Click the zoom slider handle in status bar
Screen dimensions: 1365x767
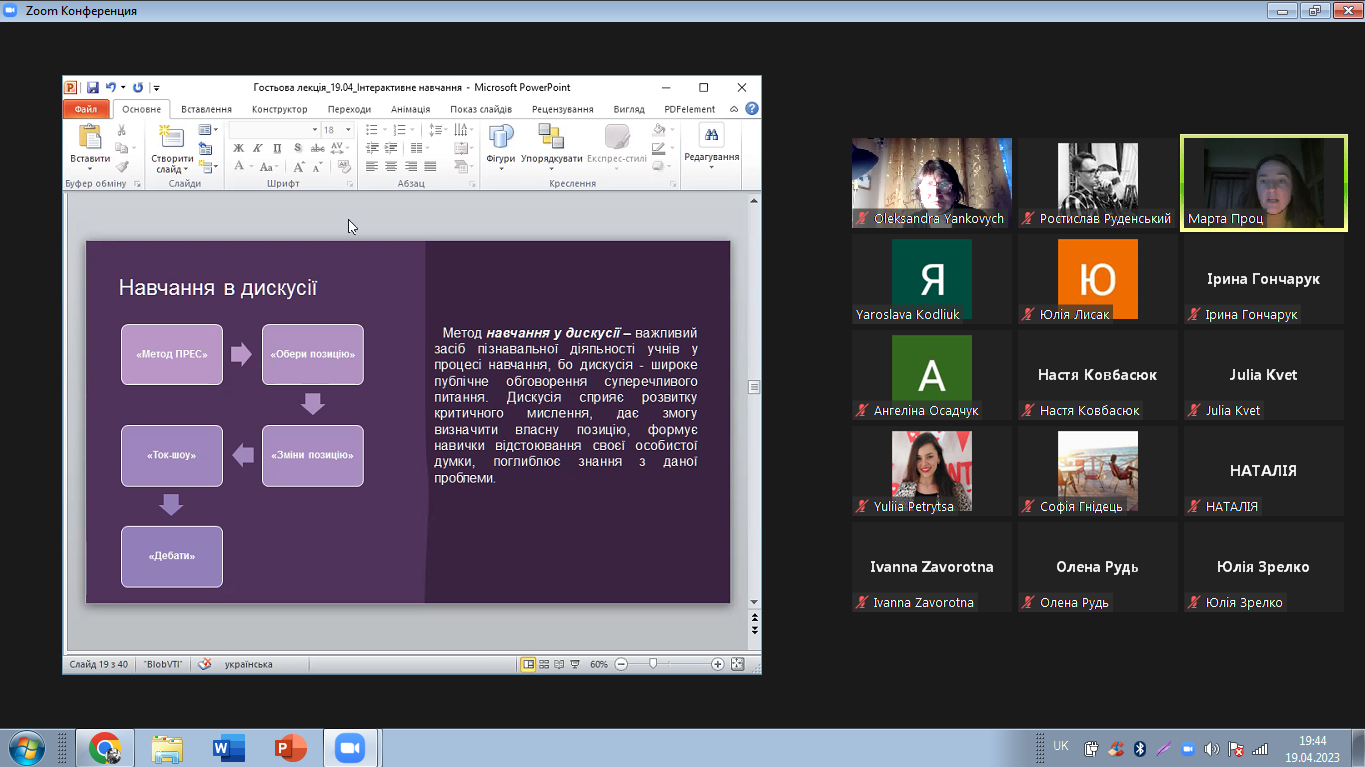click(653, 664)
